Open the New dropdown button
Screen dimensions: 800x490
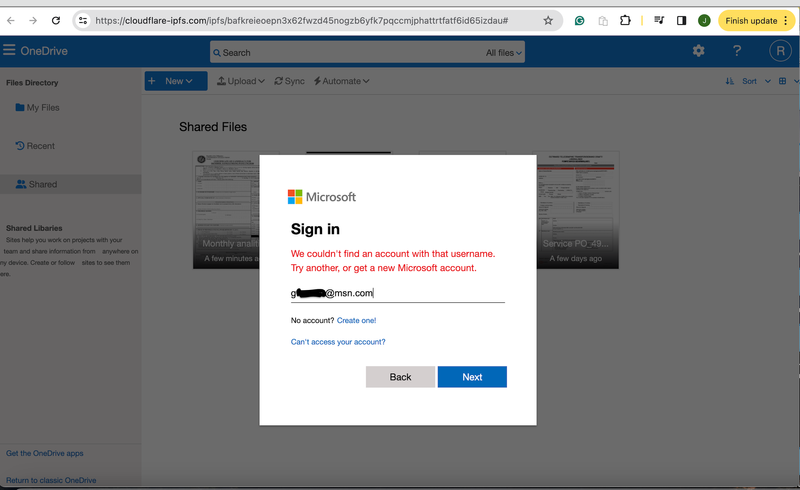click(176, 81)
